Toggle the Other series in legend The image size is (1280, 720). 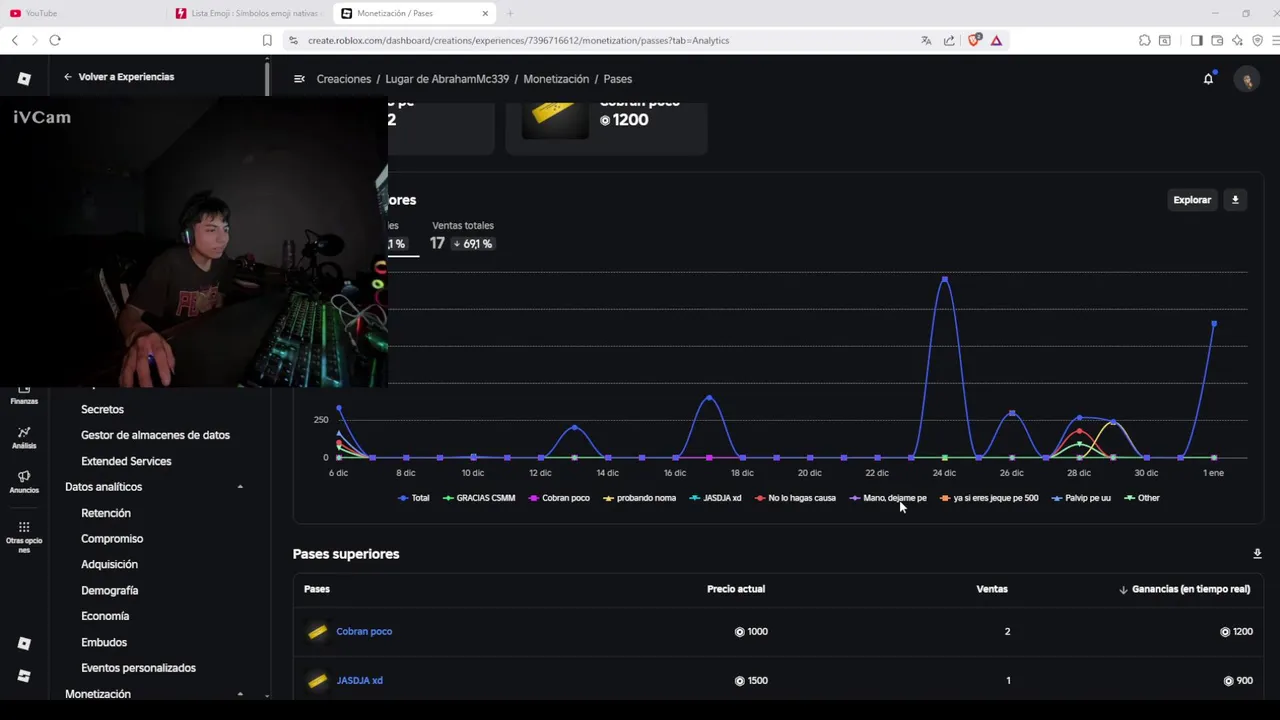pos(1142,498)
